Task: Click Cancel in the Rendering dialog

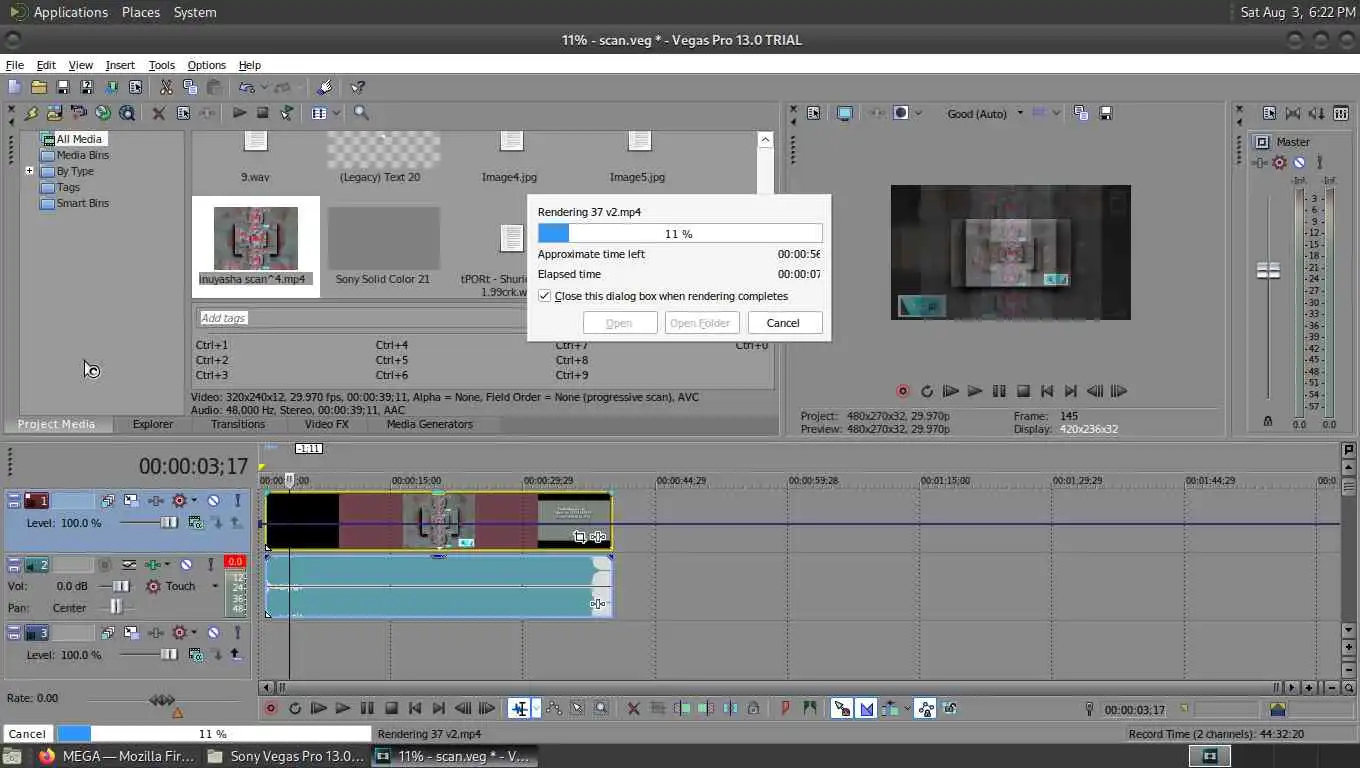Action: coord(783,323)
